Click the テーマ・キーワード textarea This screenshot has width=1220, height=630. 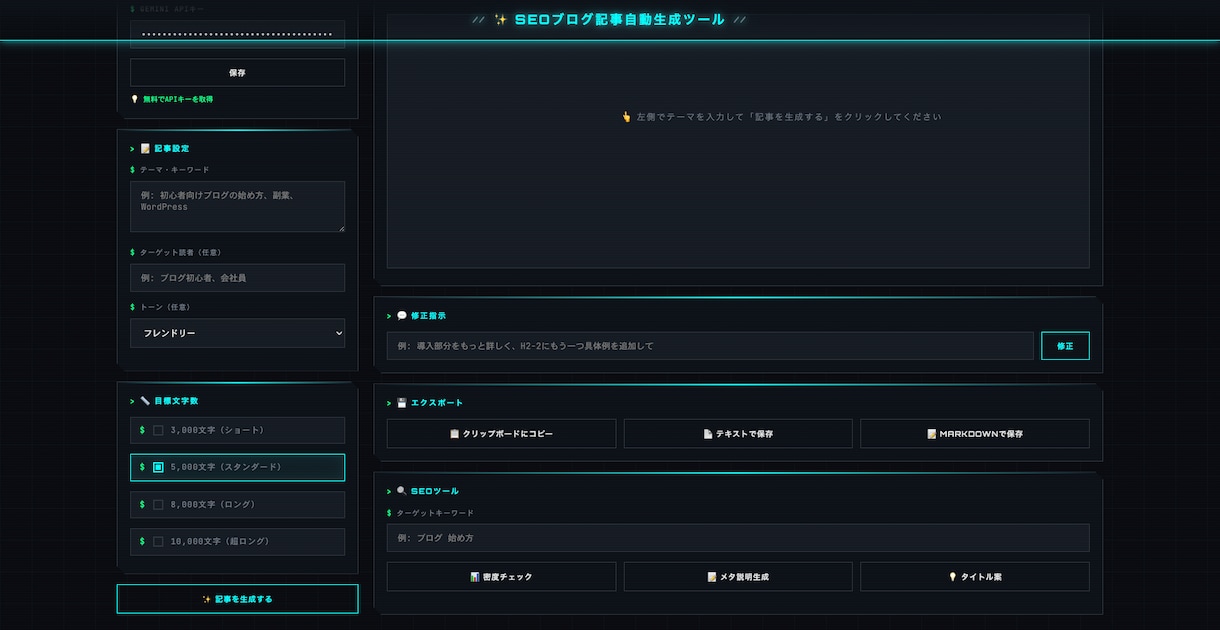(237, 207)
